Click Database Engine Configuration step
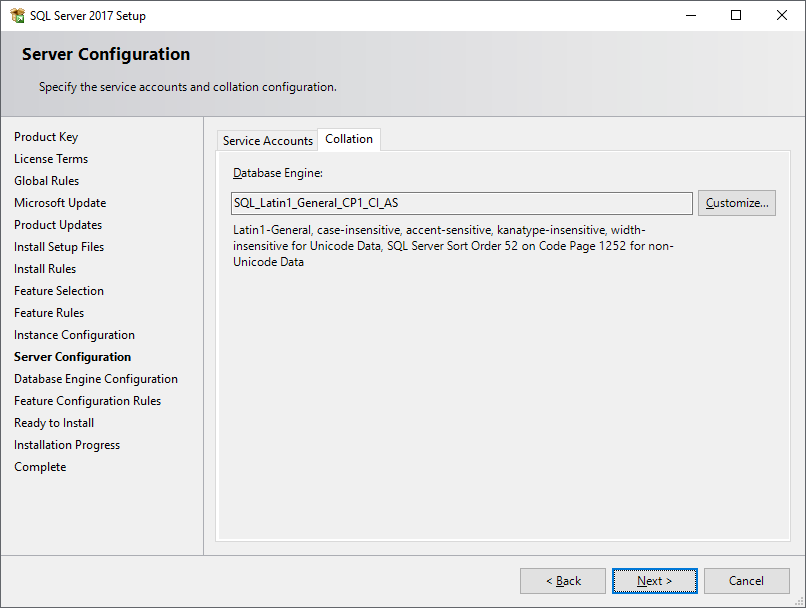 pyautogui.click(x=96, y=379)
